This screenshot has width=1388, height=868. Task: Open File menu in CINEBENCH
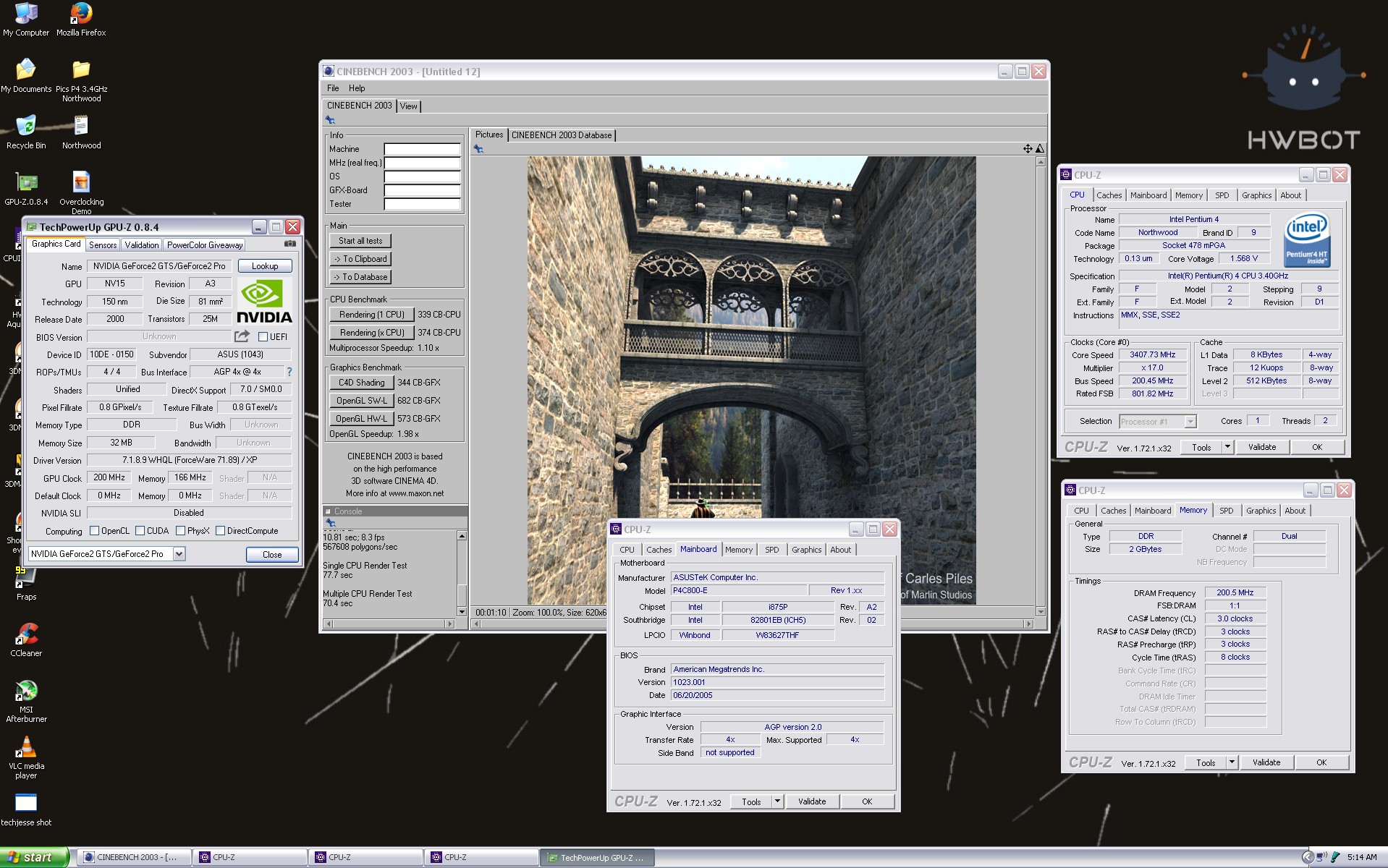click(333, 88)
